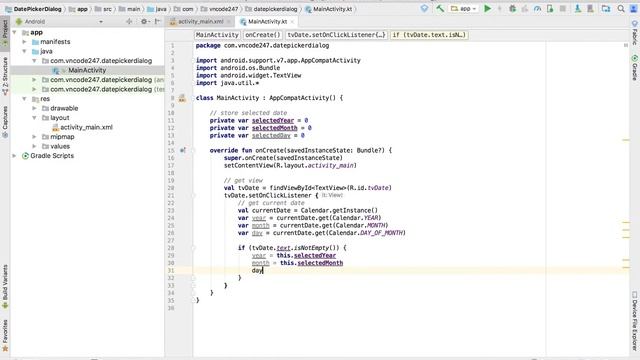The width and height of the screenshot is (640, 360).
Task: Open the Build Variants side tab
Action: coord(5,287)
